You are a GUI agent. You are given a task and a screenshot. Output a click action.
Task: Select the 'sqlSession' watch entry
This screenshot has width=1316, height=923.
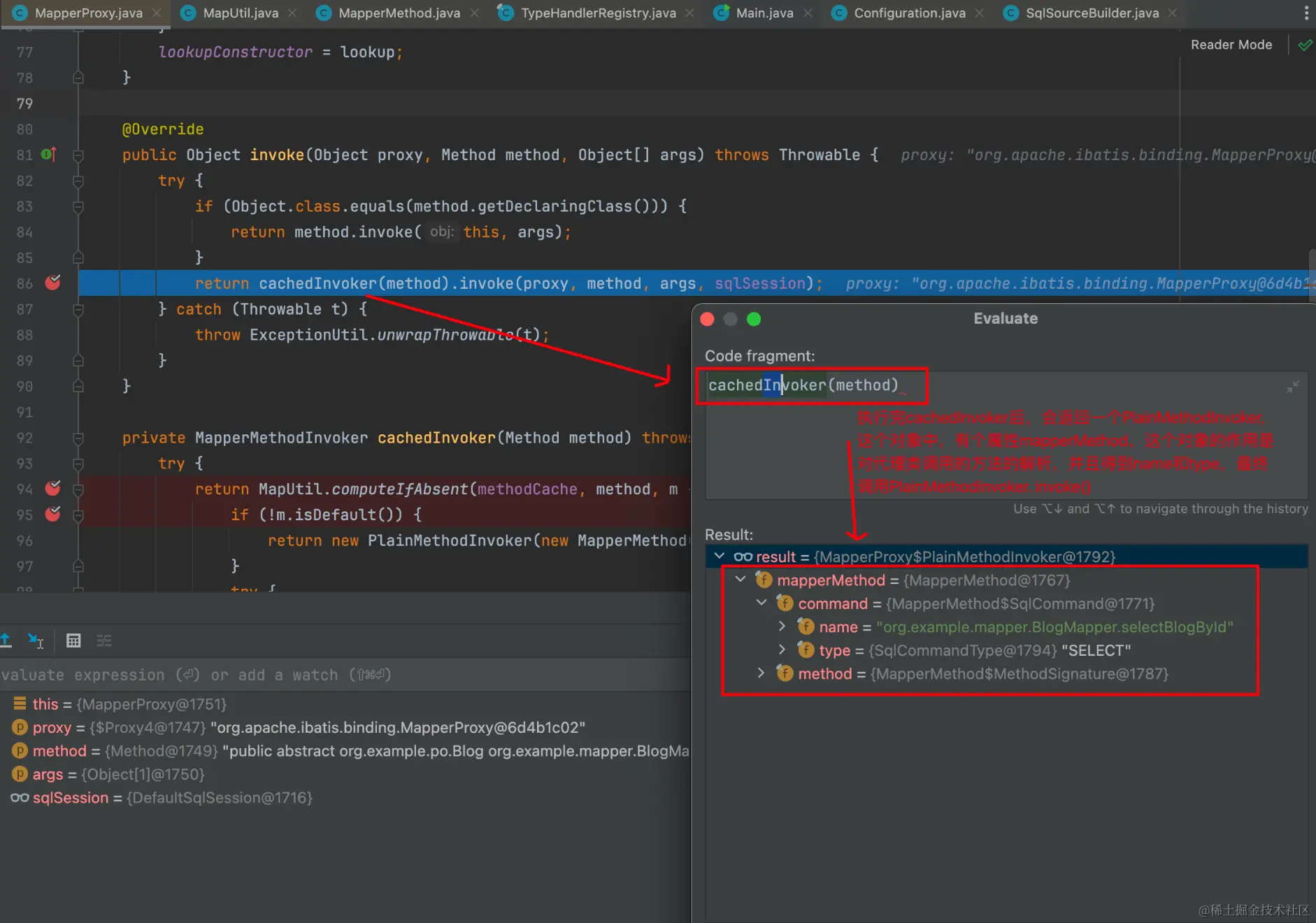point(345,798)
